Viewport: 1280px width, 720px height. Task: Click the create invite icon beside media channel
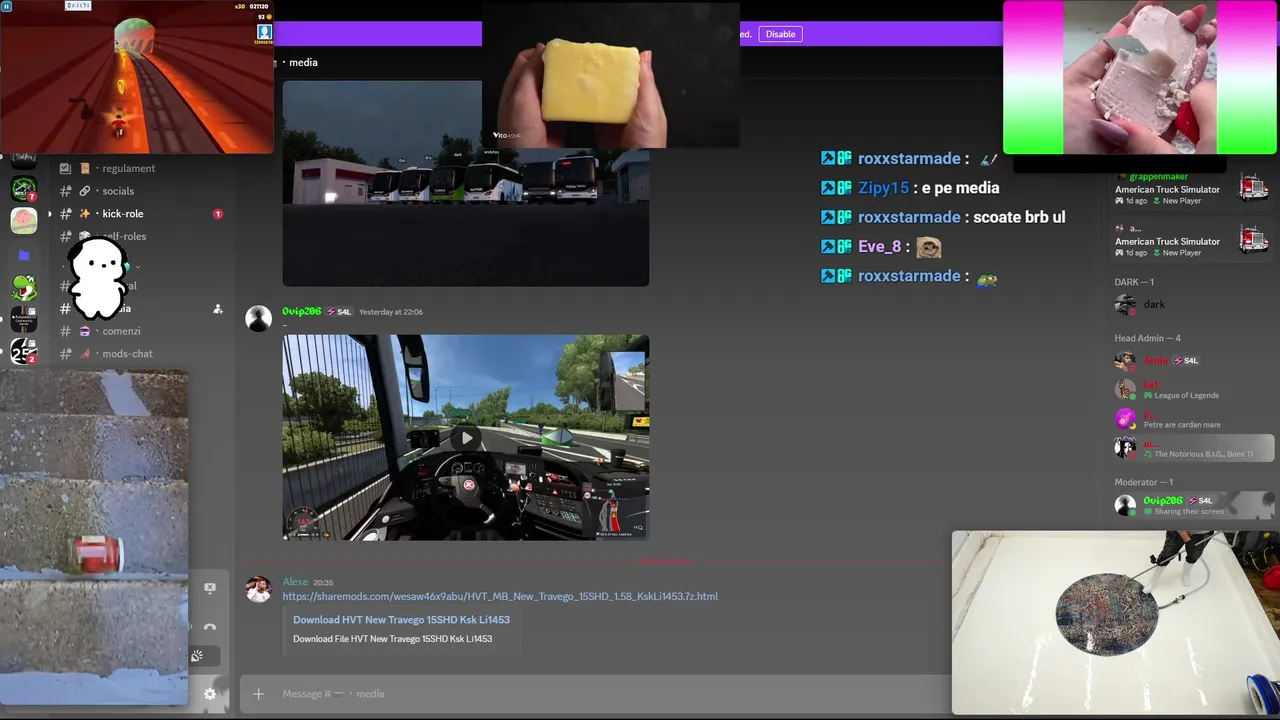[x=218, y=309]
